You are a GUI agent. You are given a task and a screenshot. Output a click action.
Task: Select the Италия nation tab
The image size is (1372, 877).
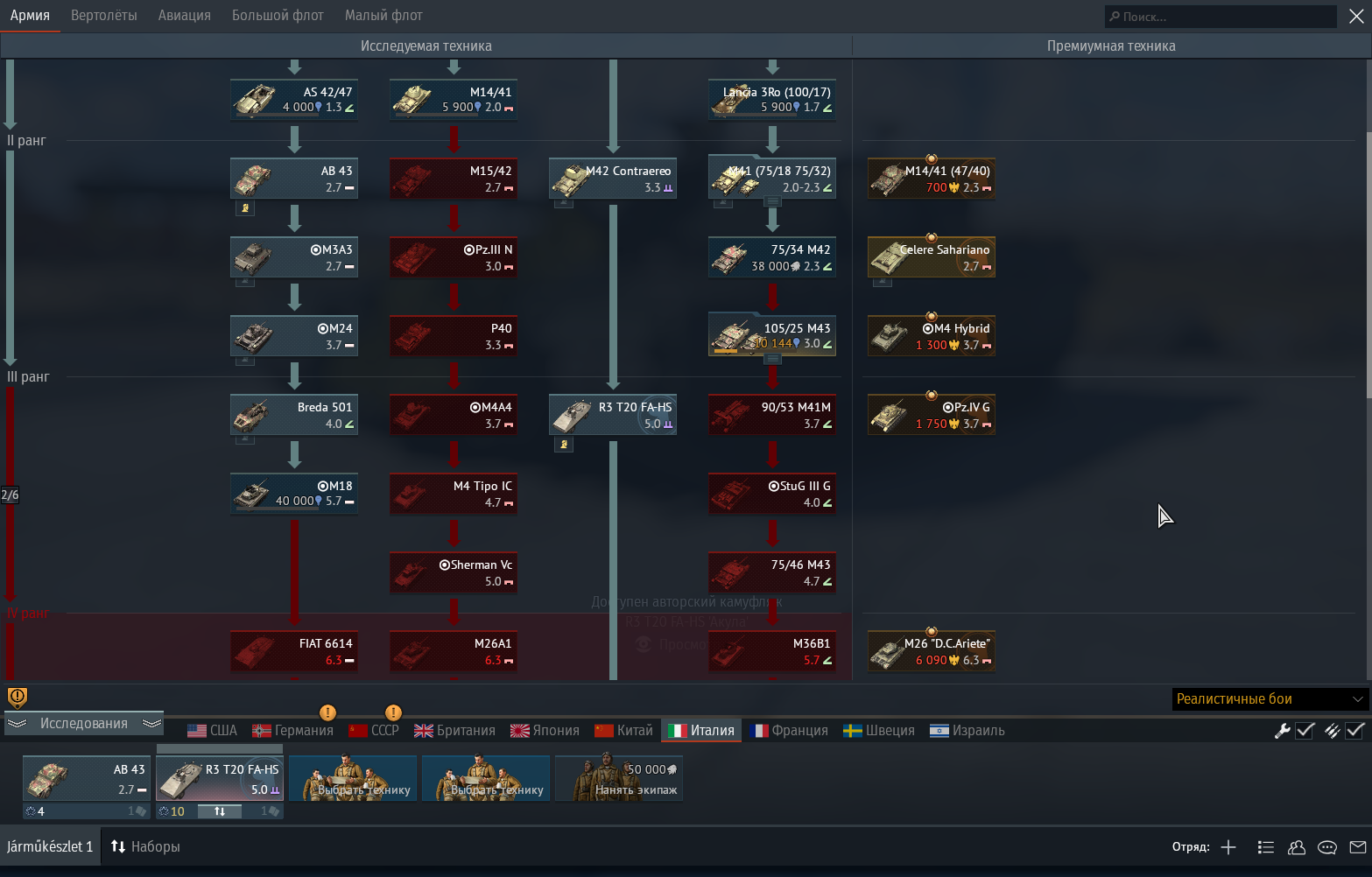(x=701, y=731)
